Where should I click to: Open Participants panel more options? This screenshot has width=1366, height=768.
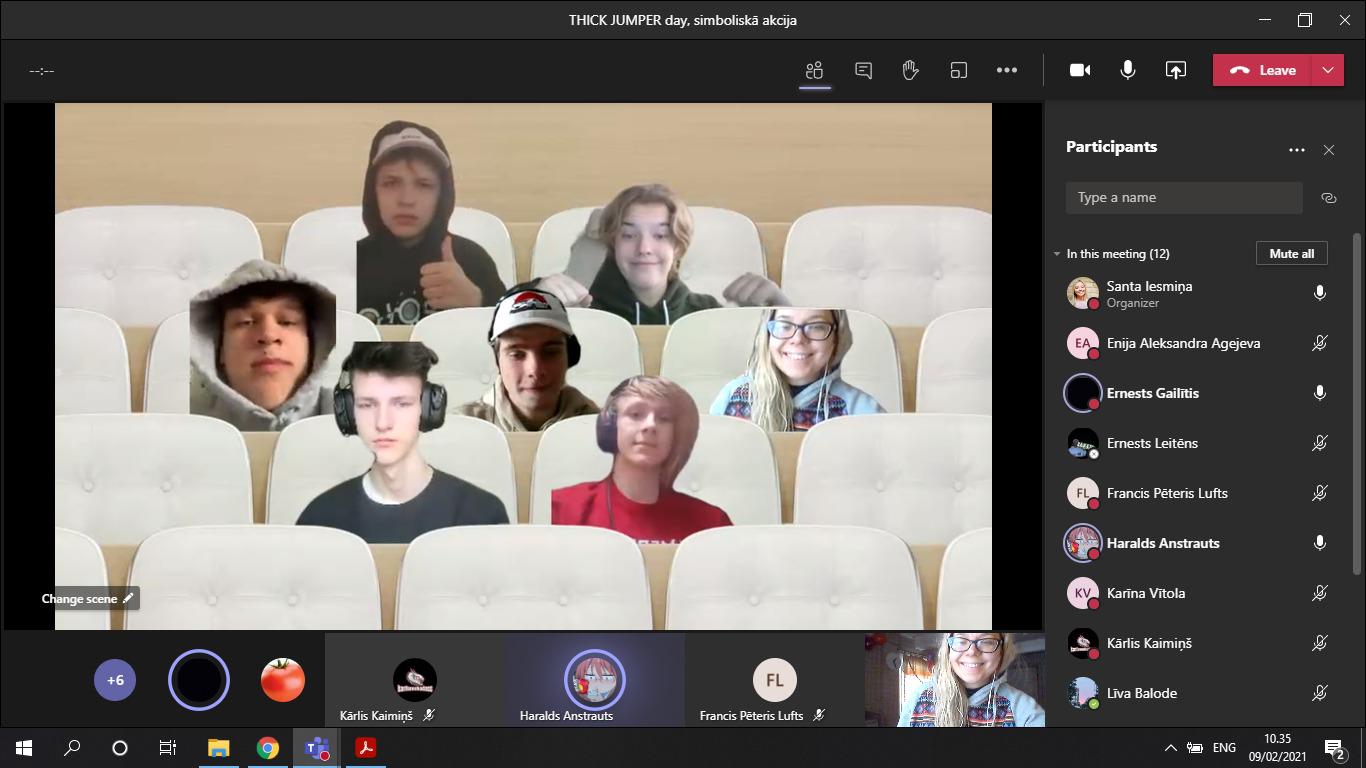pos(1296,150)
